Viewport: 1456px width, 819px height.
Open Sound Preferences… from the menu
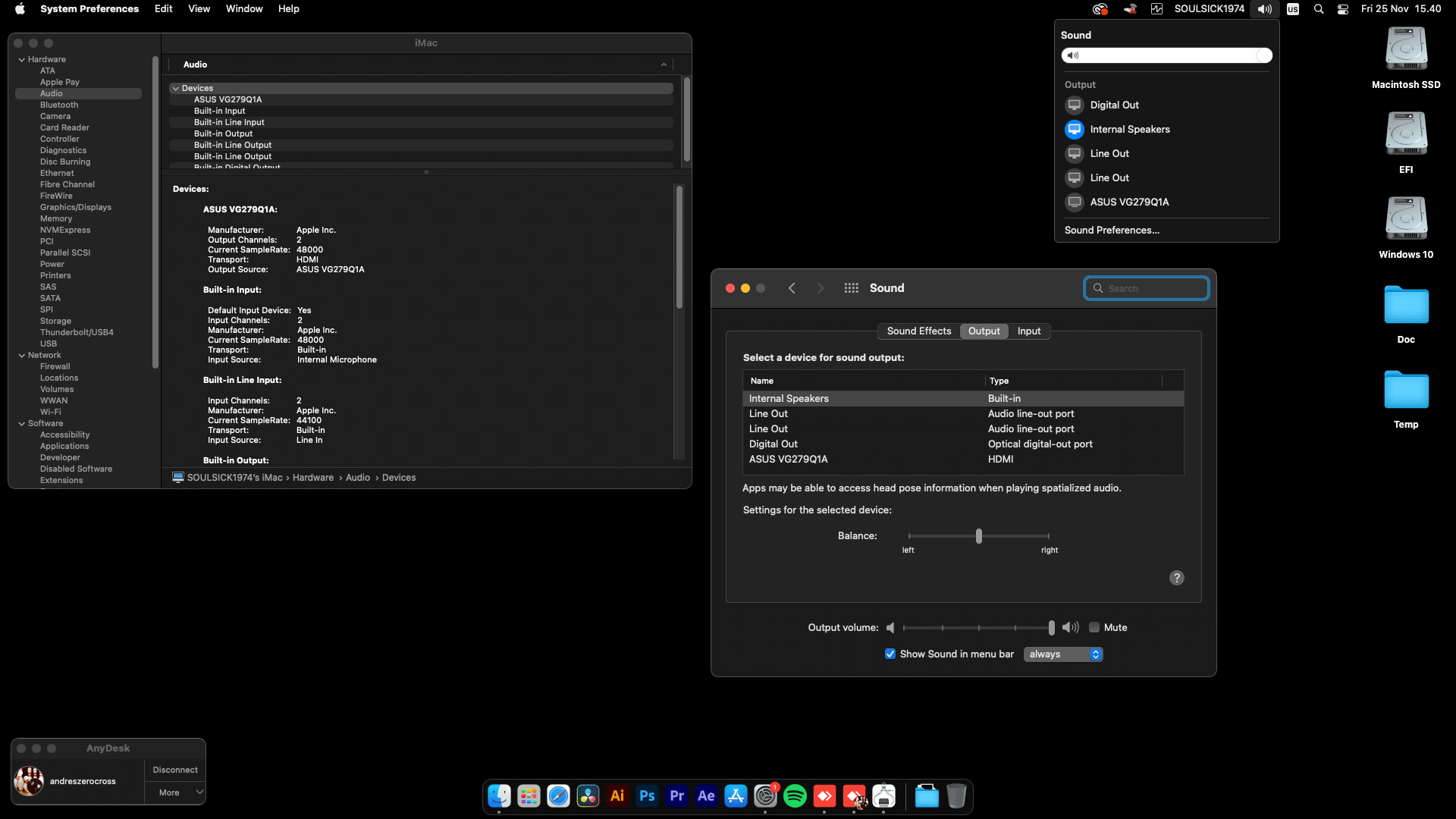1112,230
